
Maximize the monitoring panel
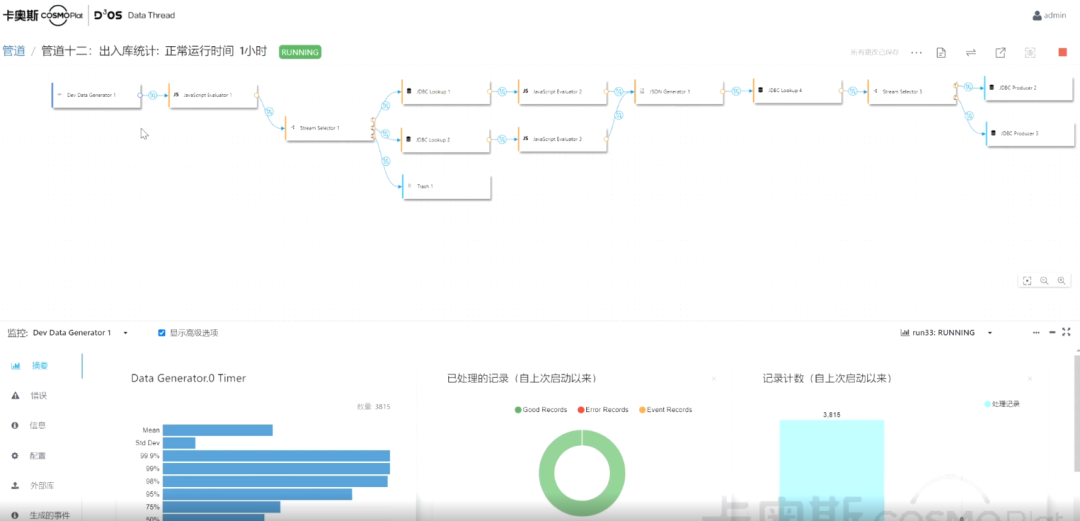[x=1067, y=332]
